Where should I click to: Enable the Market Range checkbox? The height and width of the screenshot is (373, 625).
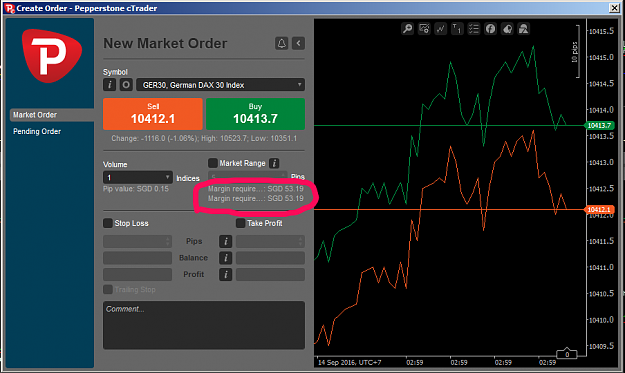[x=213, y=163]
